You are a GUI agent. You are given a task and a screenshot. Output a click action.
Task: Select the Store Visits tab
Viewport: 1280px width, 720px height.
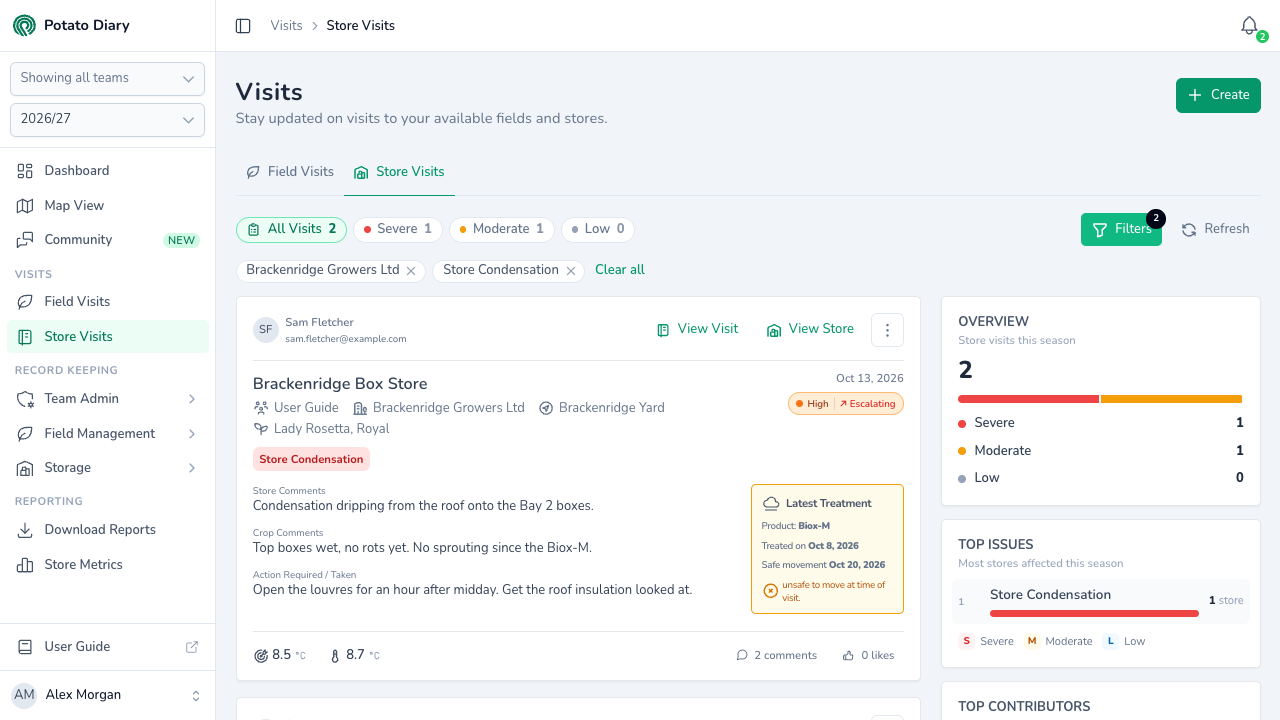[x=399, y=172]
